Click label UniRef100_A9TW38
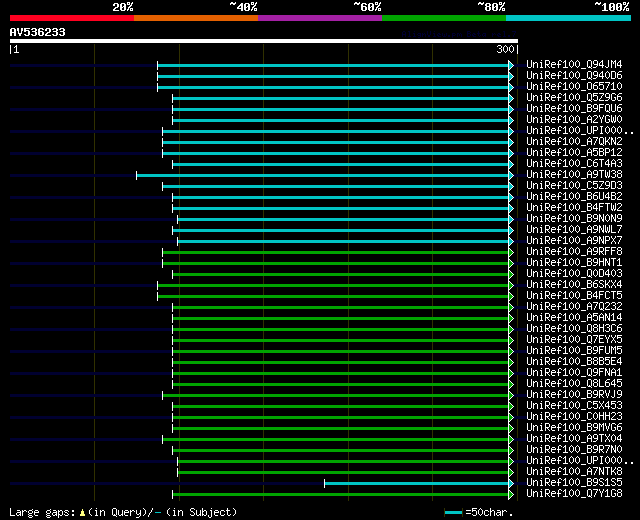 574,175
